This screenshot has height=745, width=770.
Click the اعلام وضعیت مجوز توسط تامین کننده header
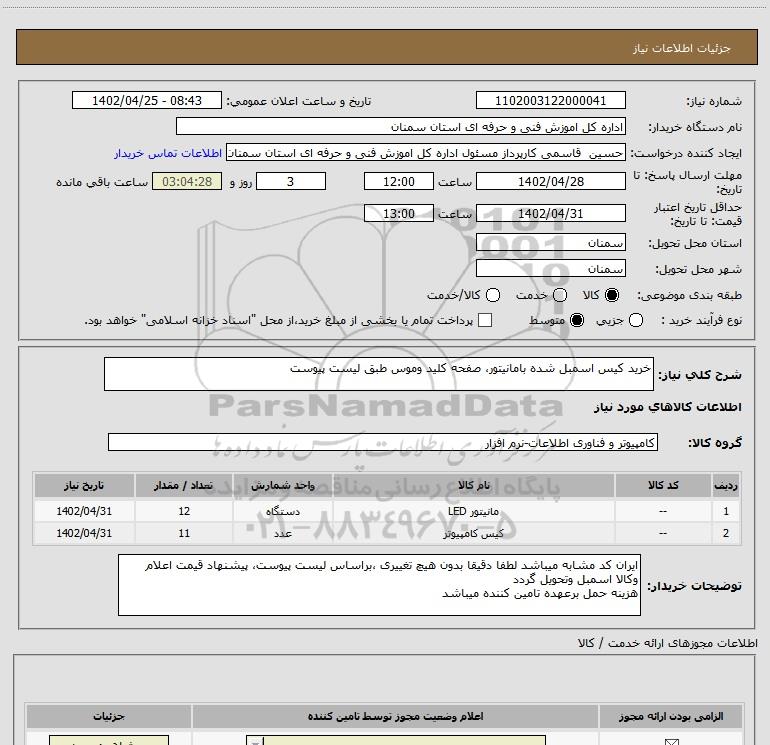point(395,717)
